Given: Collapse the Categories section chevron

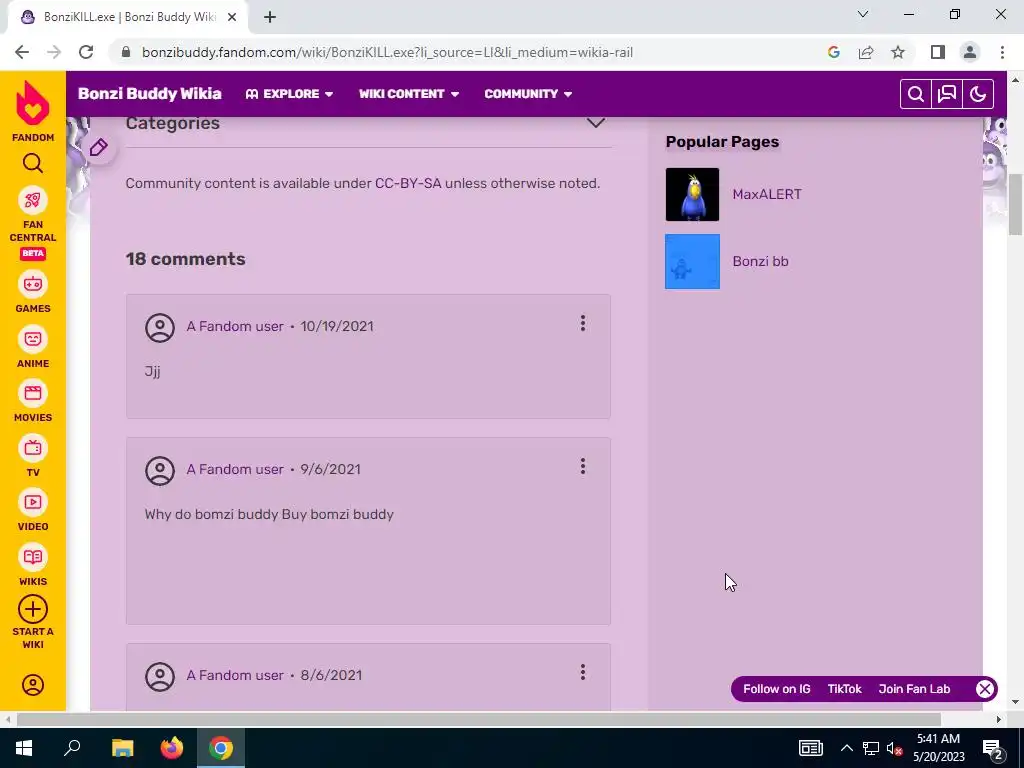Looking at the screenshot, I should [x=596, y=123].
